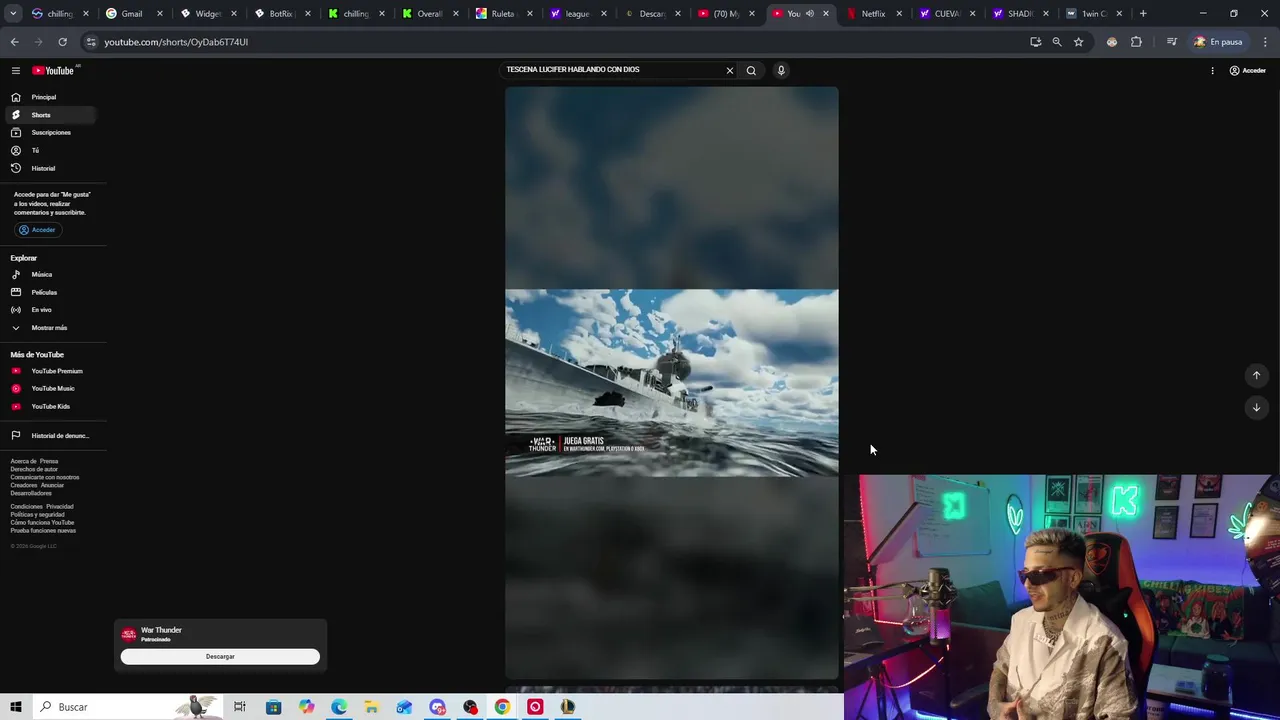Screen dimensions: 1280x720
Task: Click the En pausa profile button
Action: [1218, 42]
